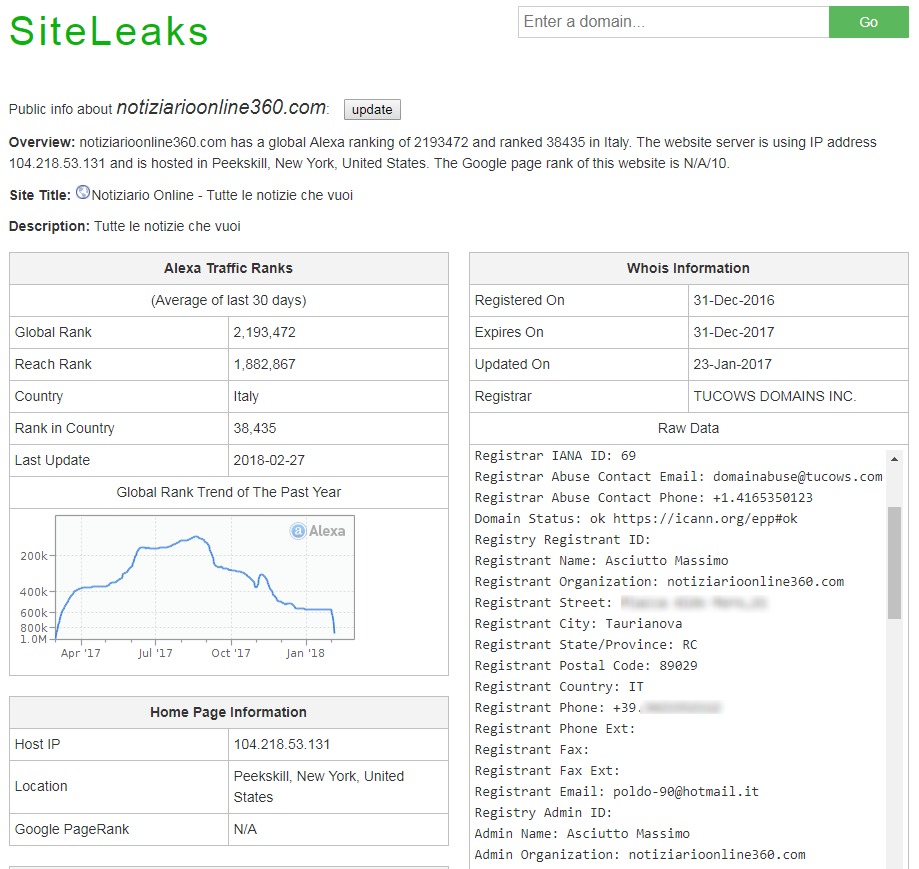
Task: Click the Registrar Abuse Contact Phone line
Action: (x=644, y=498)
